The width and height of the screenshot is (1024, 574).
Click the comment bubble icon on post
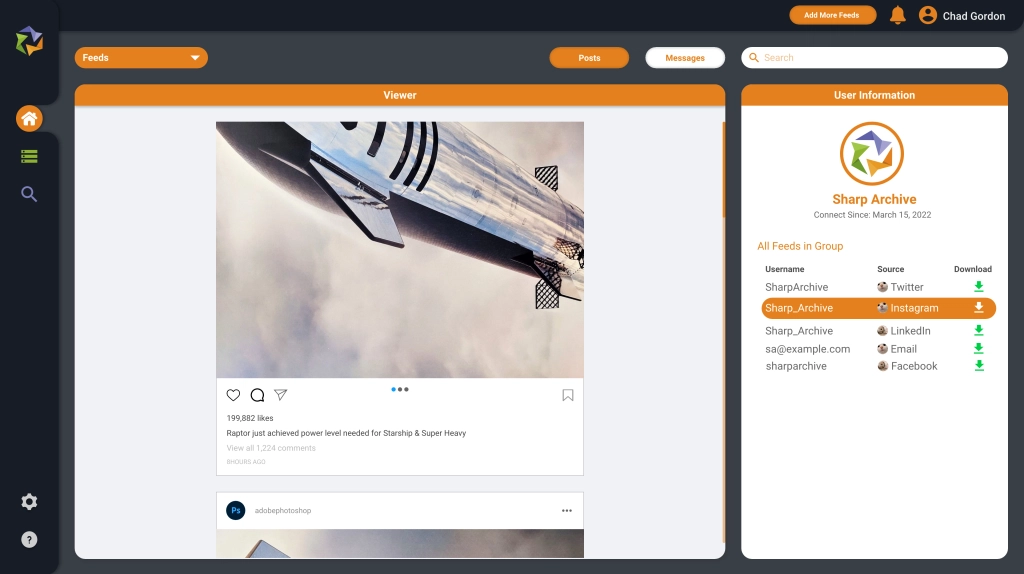tap(257, 395)
